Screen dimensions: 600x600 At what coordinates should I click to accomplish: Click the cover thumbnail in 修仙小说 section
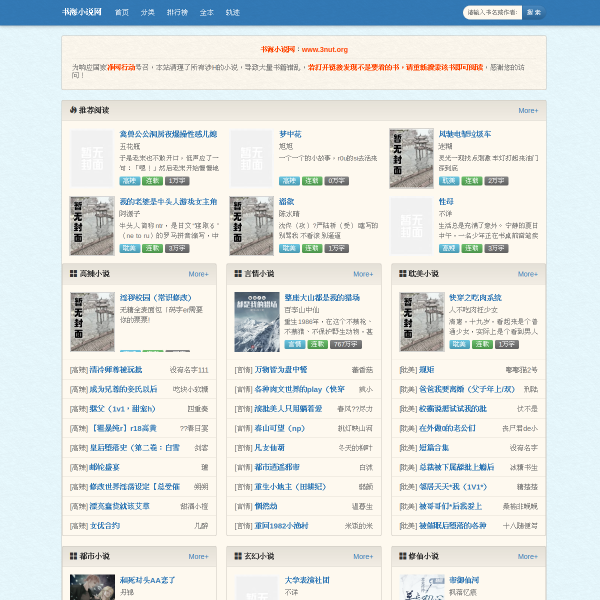coord(422,587)
